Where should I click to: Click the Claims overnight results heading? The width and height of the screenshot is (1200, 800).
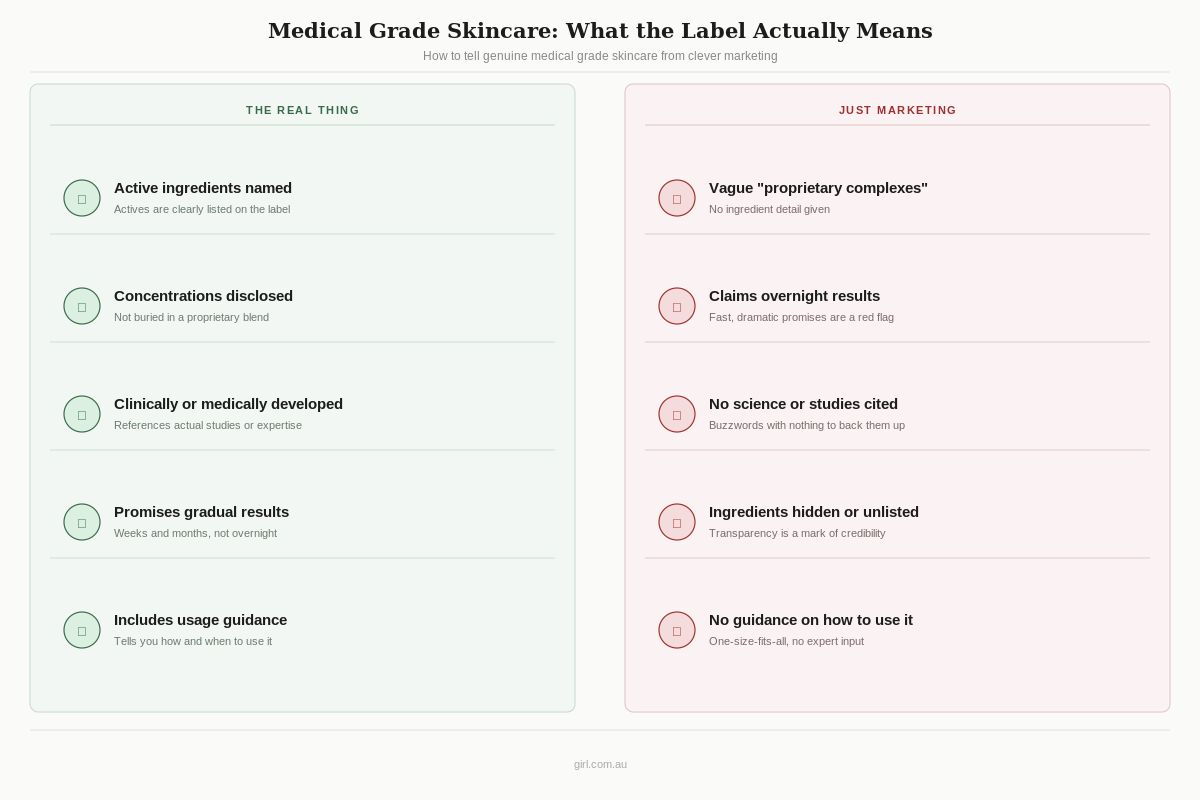point(795,296)
